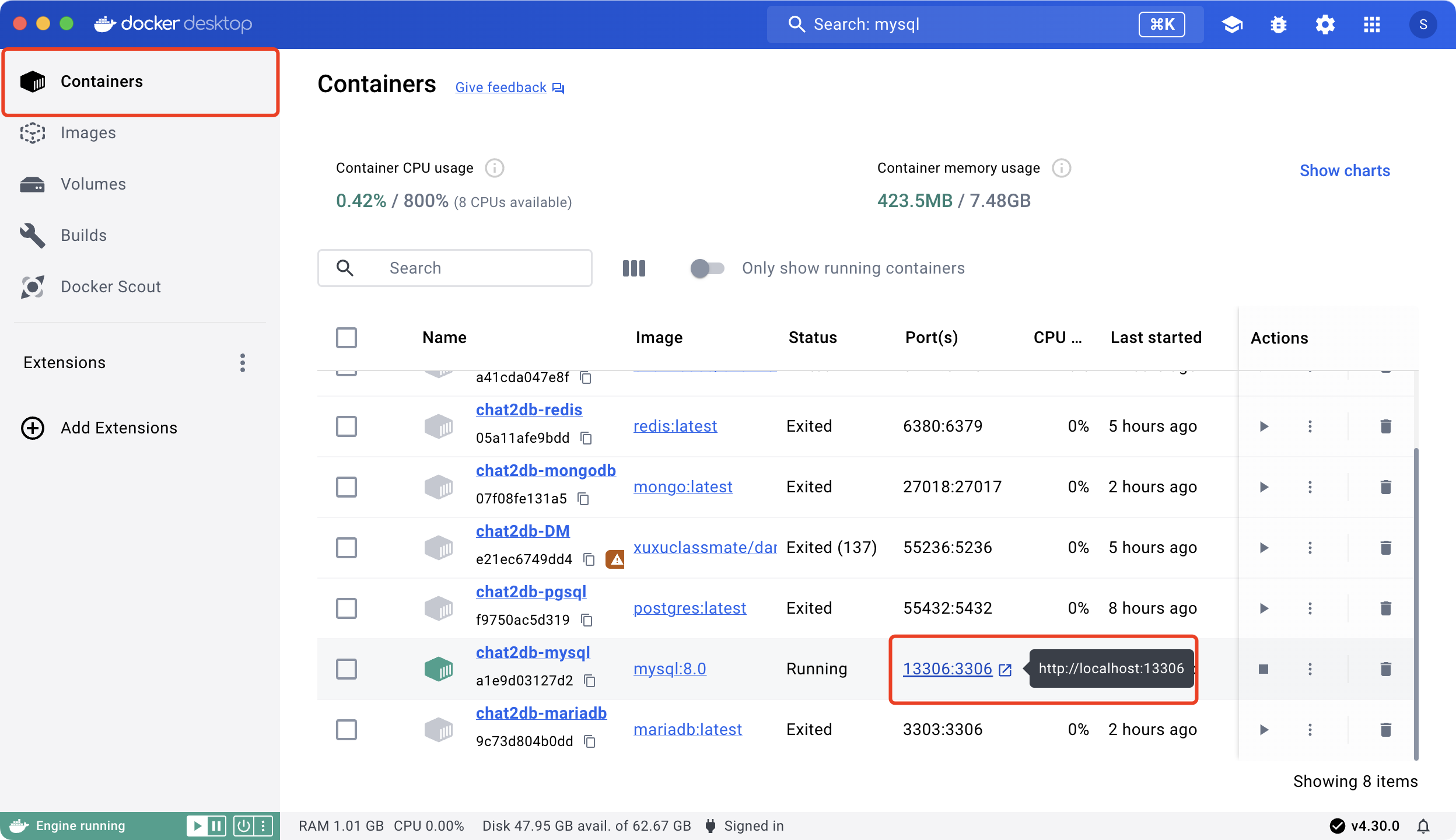Screen dimensions: 1456x840
Task: Copy container ID f9750ac5d319
Action: [x=587, y=620]
